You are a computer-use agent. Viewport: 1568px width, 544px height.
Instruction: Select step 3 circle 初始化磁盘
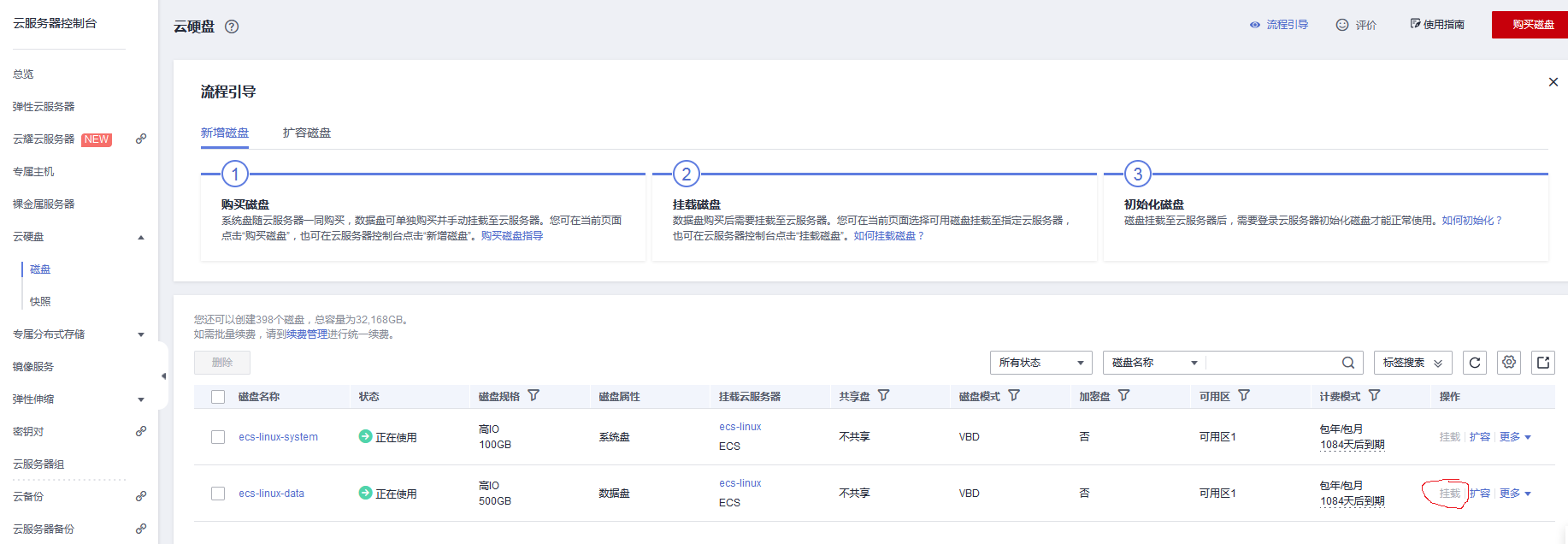click(x=1138, y=174)
